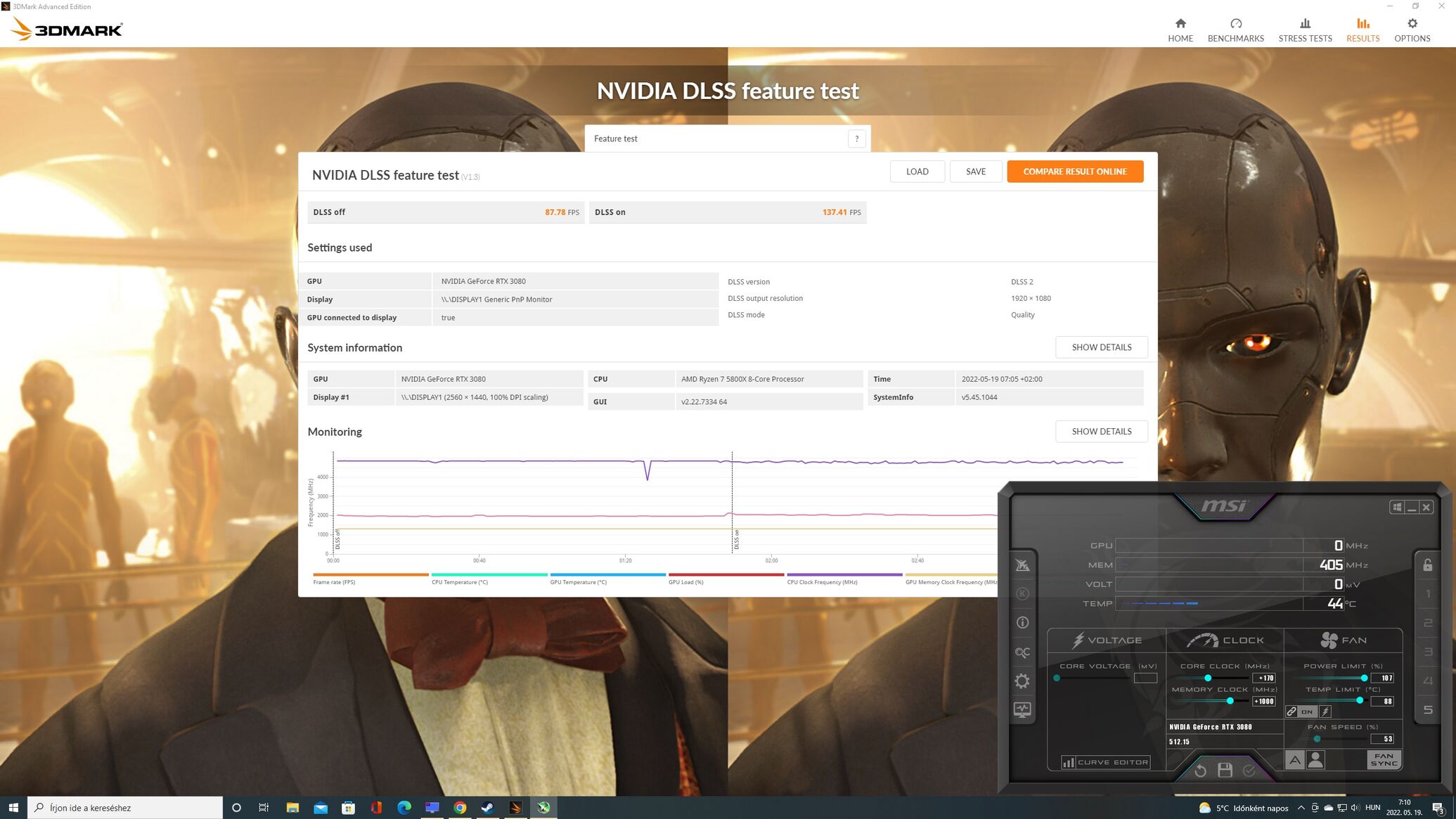Open Task View on the taskbar
This screenshot has width=1456, height=819.
point(264,808)
